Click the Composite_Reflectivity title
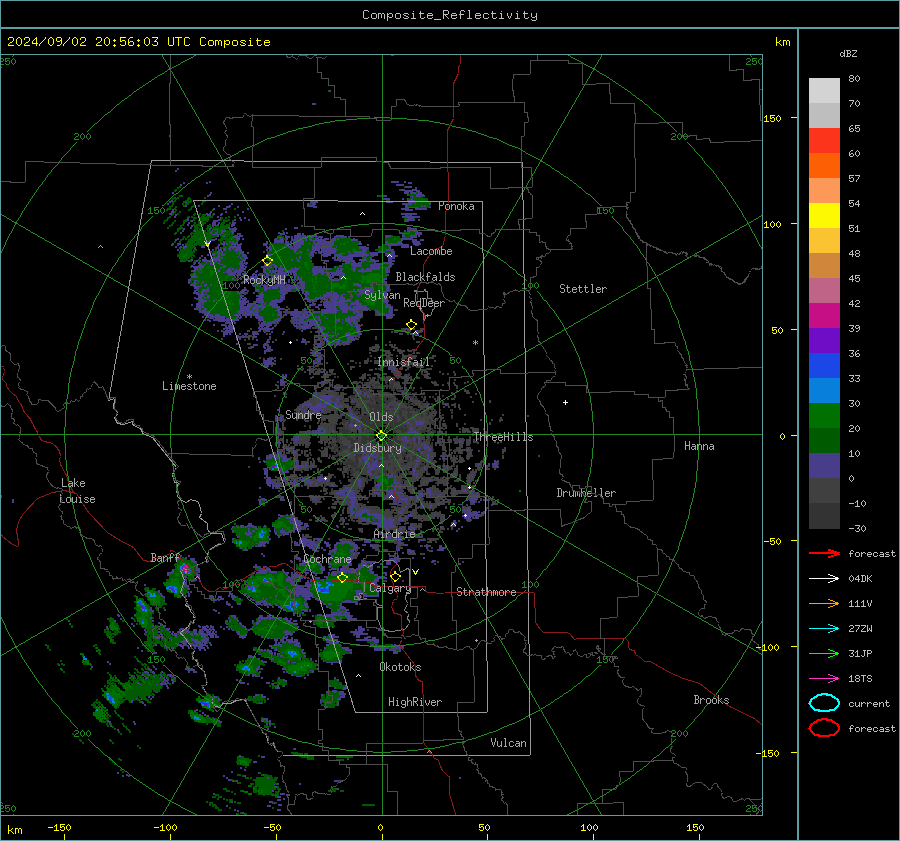Image resolution: width=900 pixels, height=841 pixels. pyautogui.click(x=450, y=15)
